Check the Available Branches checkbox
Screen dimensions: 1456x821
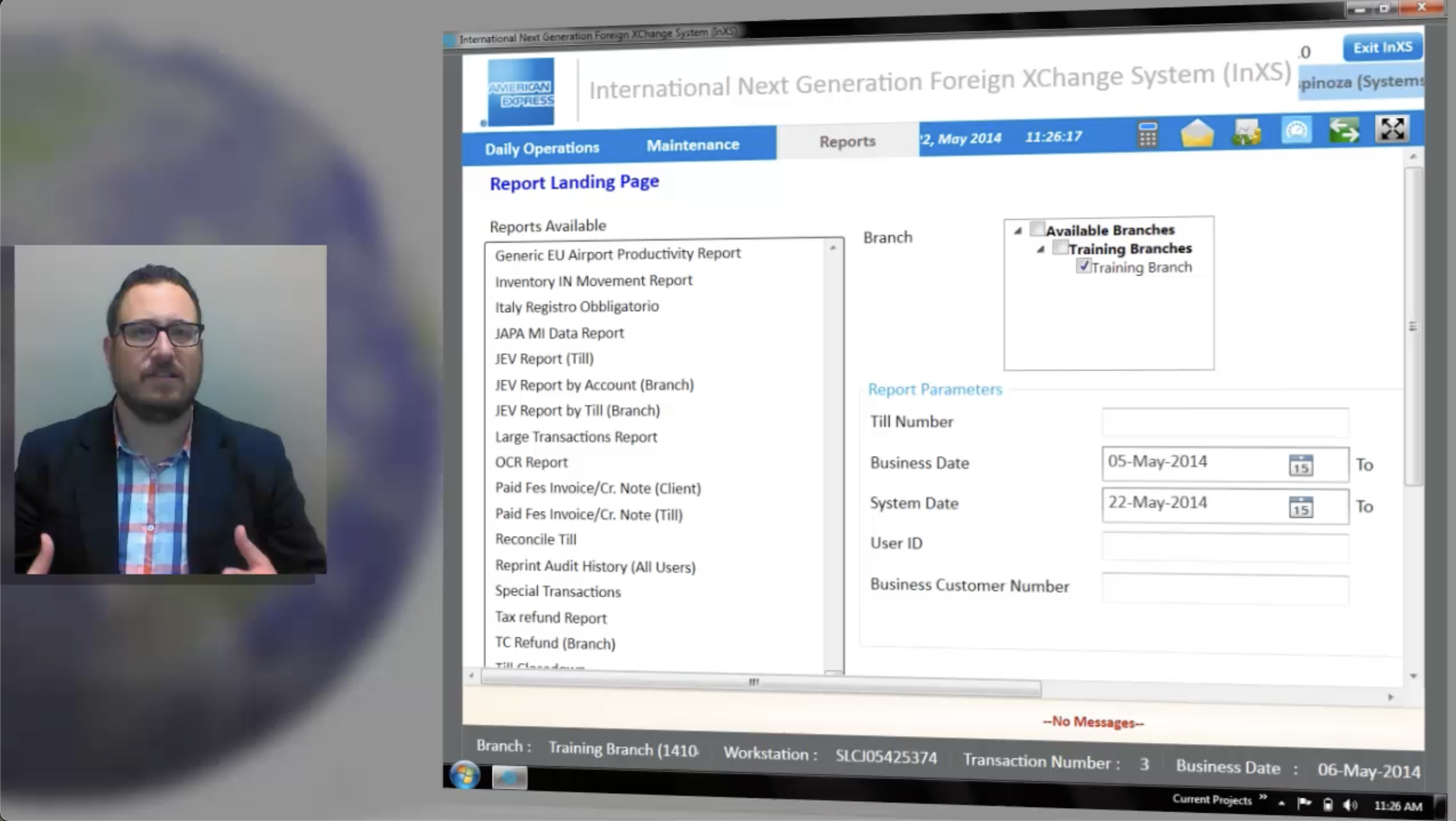pos(1037,229)
